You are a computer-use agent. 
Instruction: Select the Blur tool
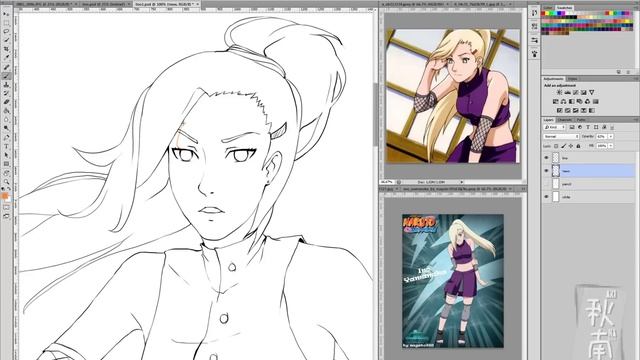6,120
